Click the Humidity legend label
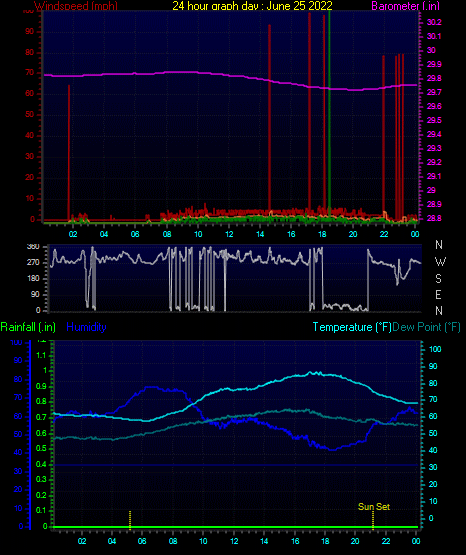The image size is (466, 555). pos(86,327)
